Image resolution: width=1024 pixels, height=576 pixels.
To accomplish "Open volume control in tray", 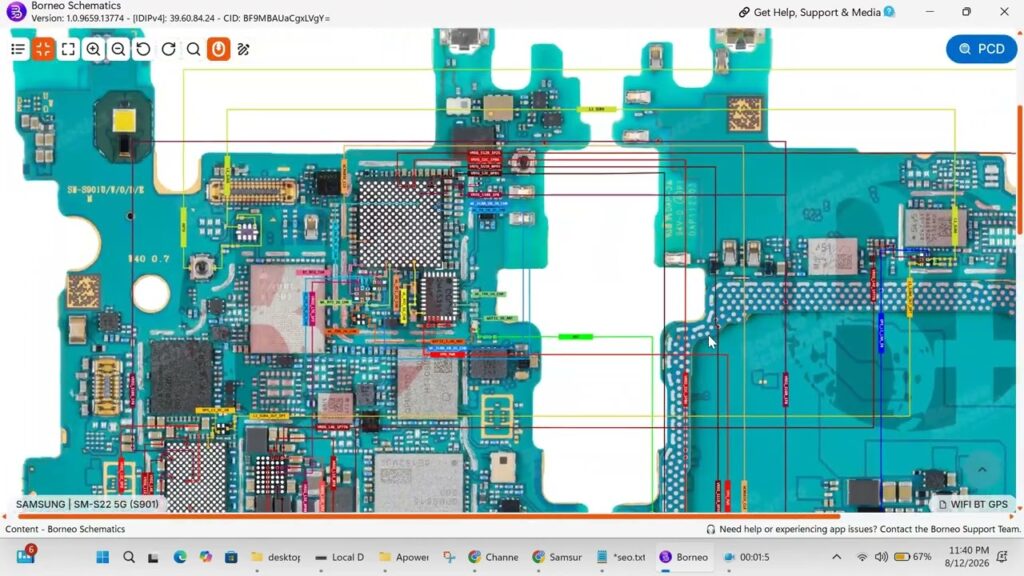I will tap(881, 557).
